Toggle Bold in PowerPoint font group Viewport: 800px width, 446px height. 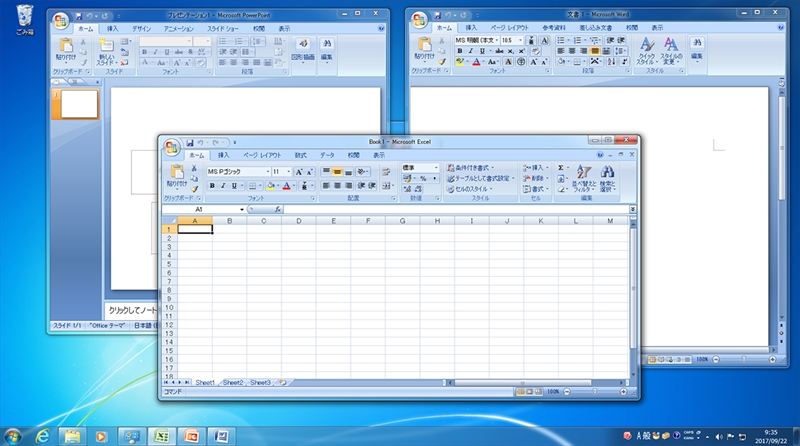(144, 52)
